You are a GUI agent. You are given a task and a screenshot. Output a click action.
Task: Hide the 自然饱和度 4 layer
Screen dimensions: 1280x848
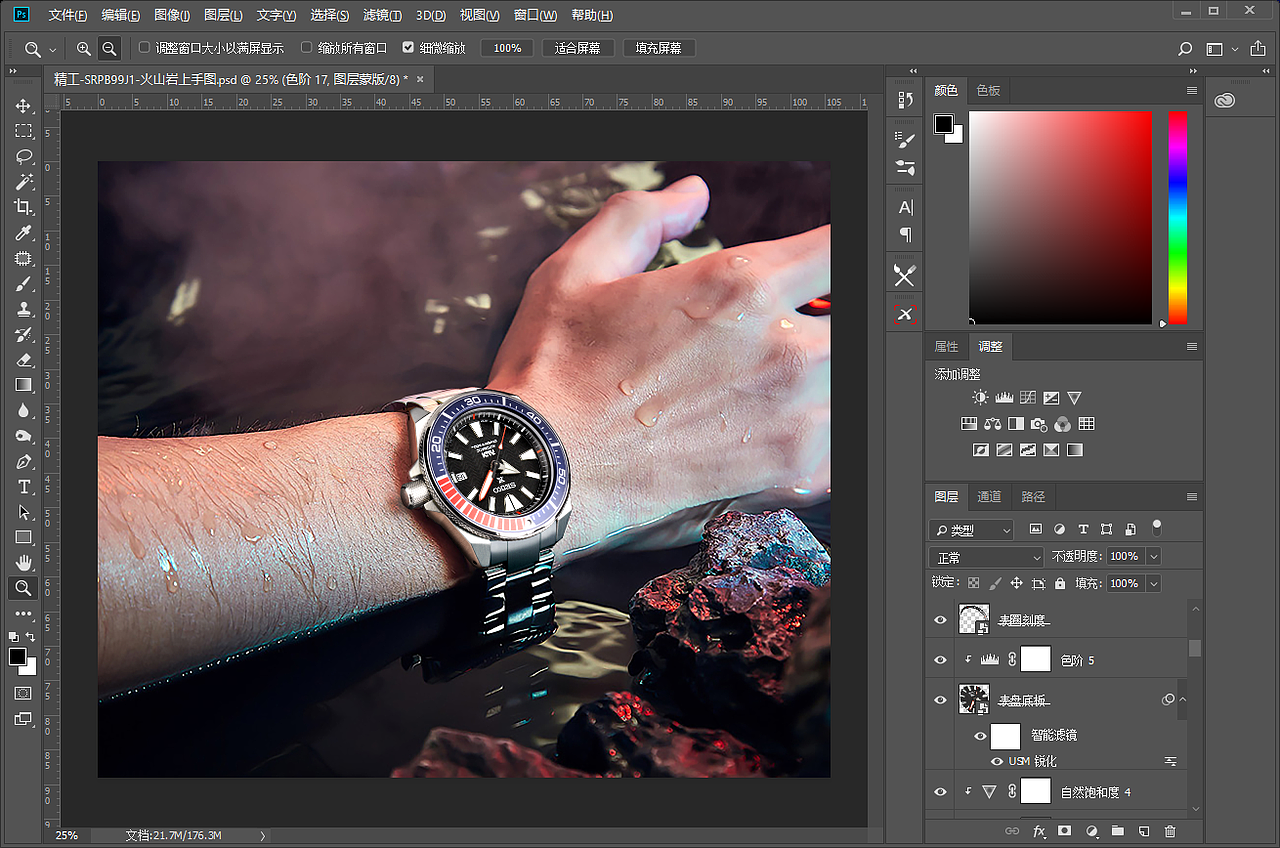pos(940,792)
